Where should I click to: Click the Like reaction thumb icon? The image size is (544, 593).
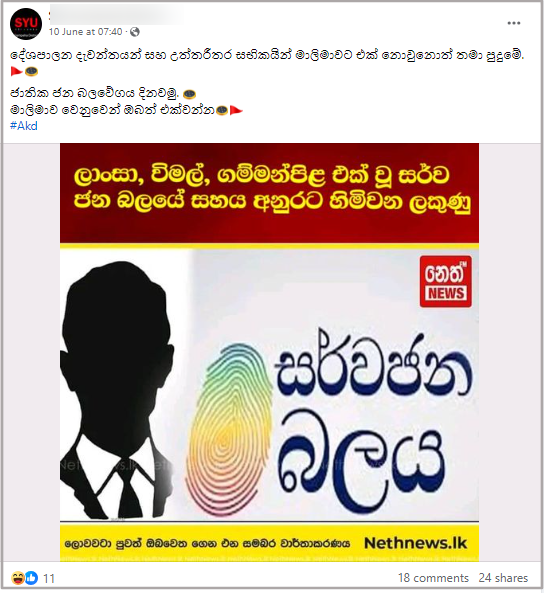point(31,577)
